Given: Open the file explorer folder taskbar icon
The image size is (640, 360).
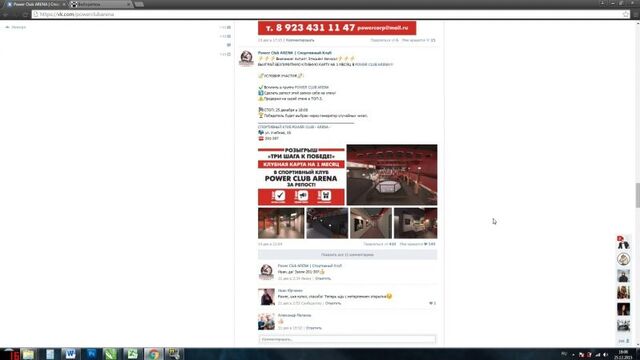Looking at the screenshot, I should [x=29, y=354].
